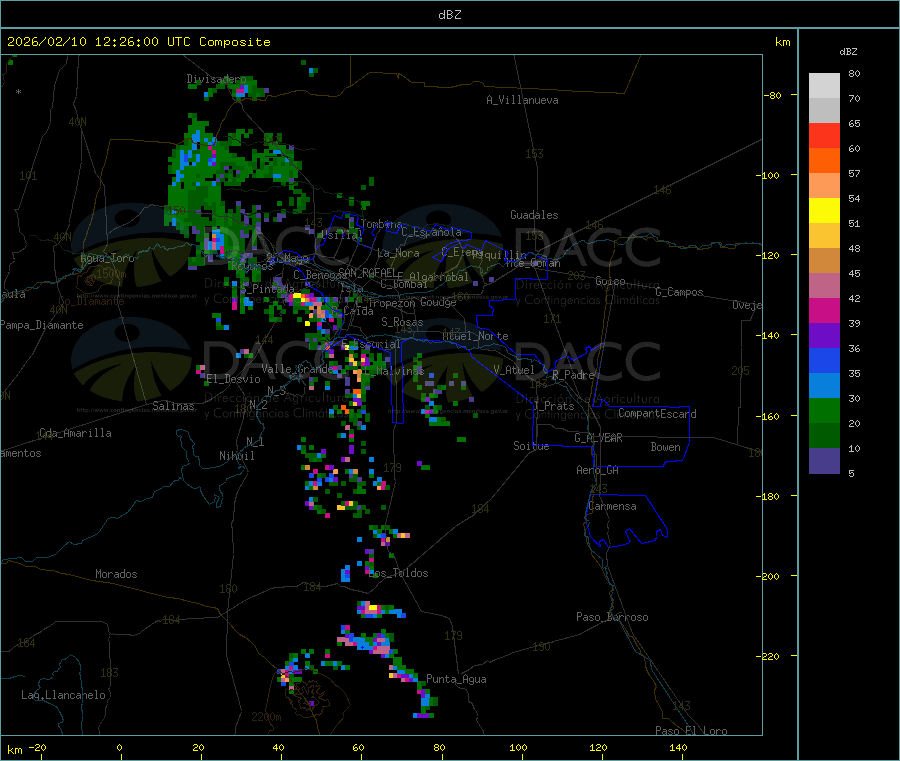Click the 100 km x-axis tick label
Viewport: 900px width, 761px height.
point(518,747)
